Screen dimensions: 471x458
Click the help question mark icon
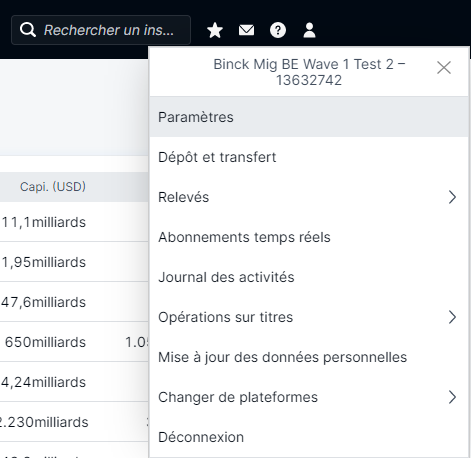tap(278, 30)
